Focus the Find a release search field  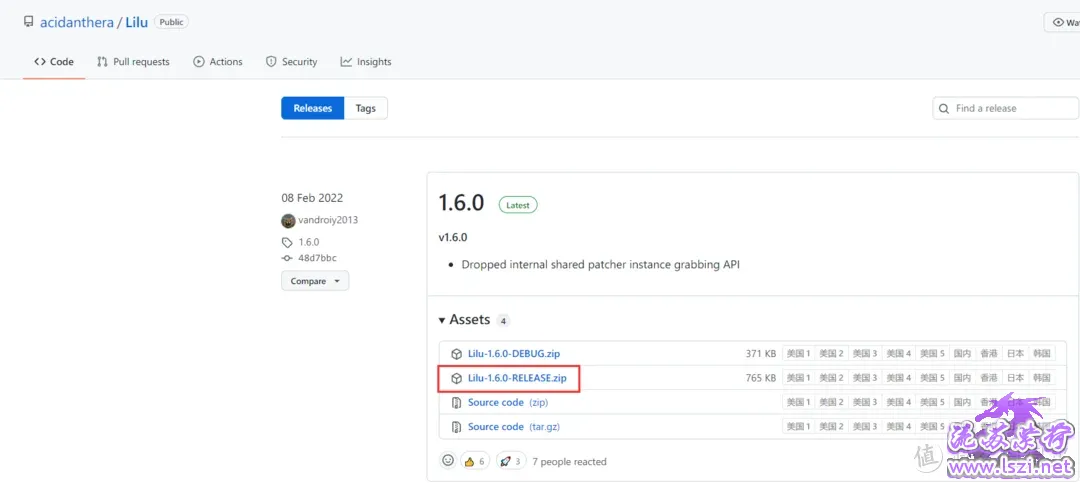pyautogui.click(x=1006, y=108)
